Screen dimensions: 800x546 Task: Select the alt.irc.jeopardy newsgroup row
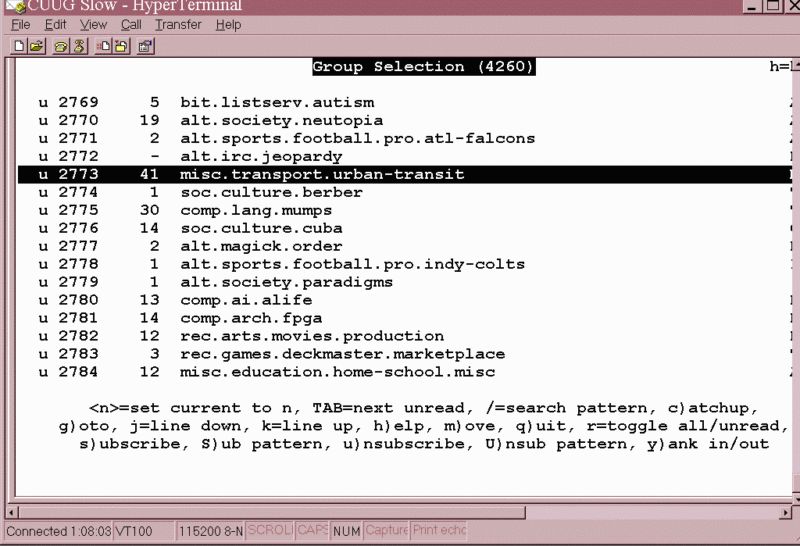tap(404, 156)
